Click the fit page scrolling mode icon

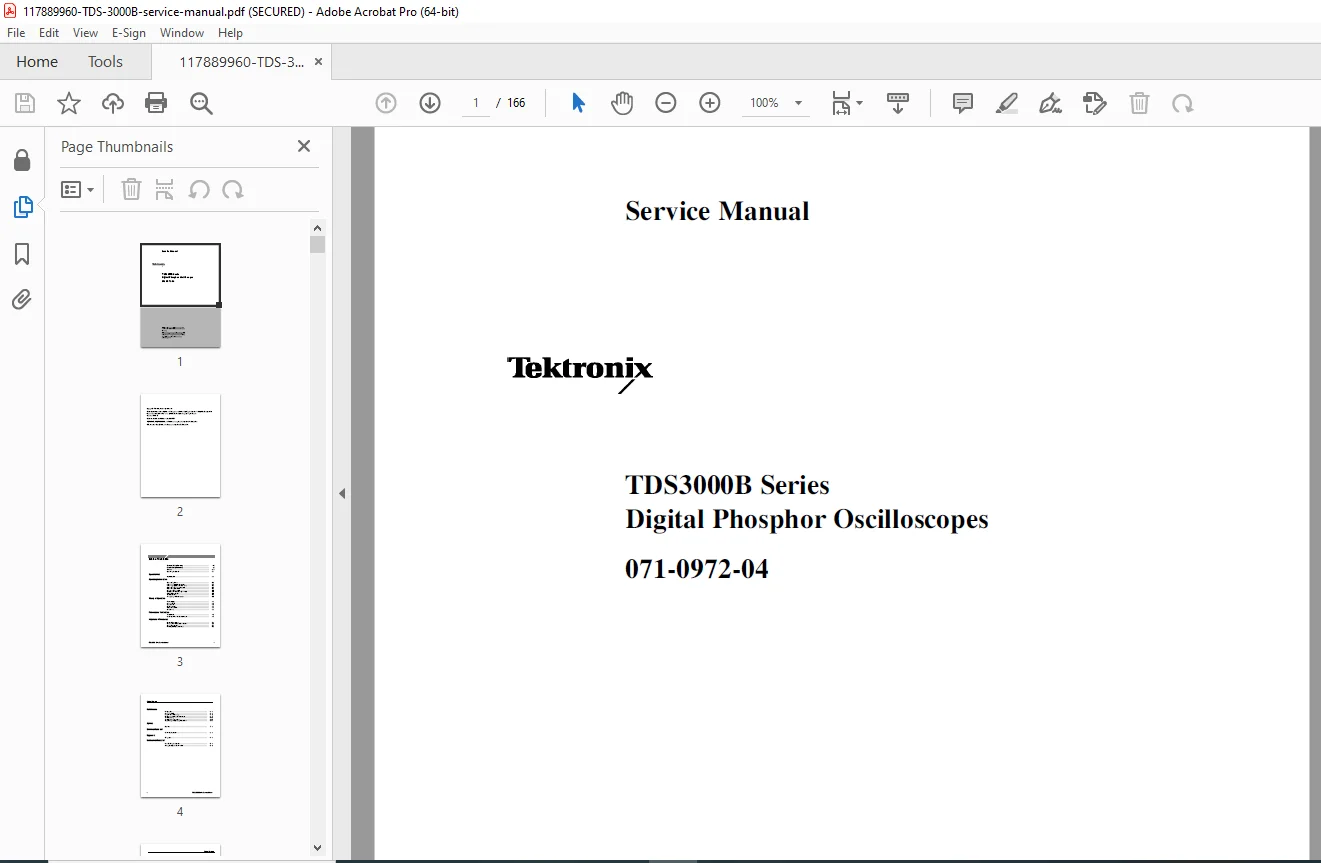coord(841,103)
